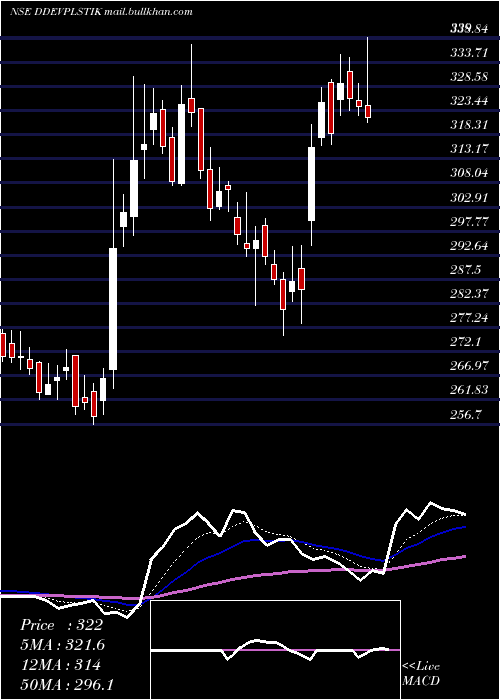The width and height of the screenshot is (500, 700).
Task: Click the 266.97 price axis label
Action: (468, 367)
